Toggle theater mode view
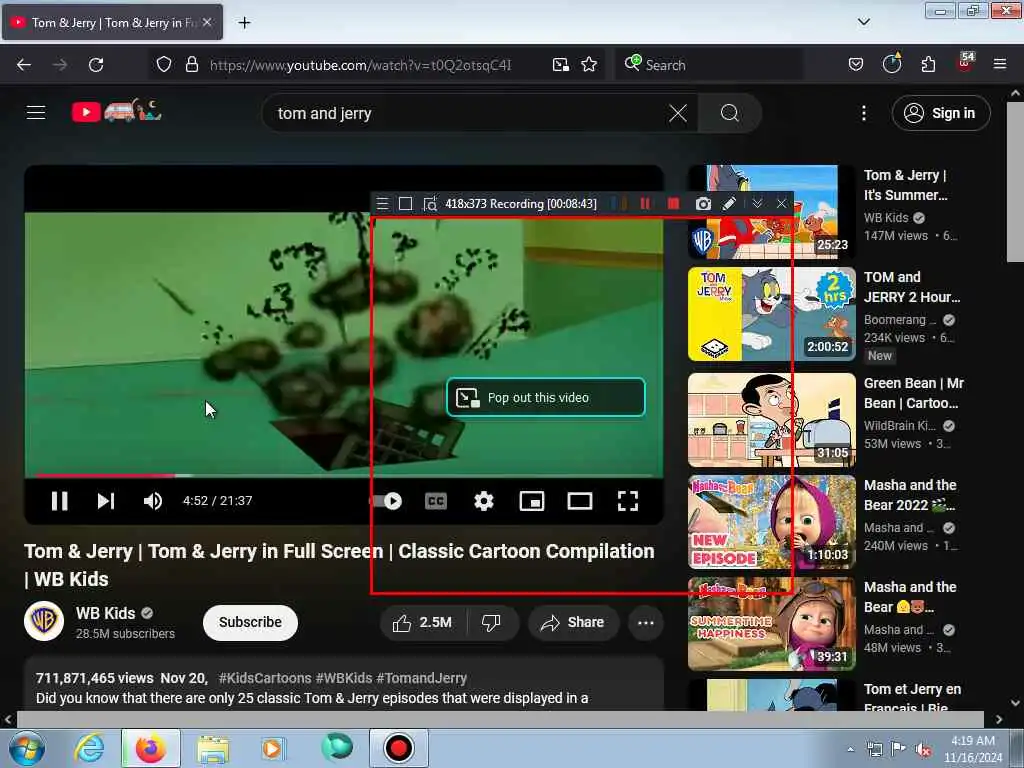The image size is (1024, 768). (580, 501)
